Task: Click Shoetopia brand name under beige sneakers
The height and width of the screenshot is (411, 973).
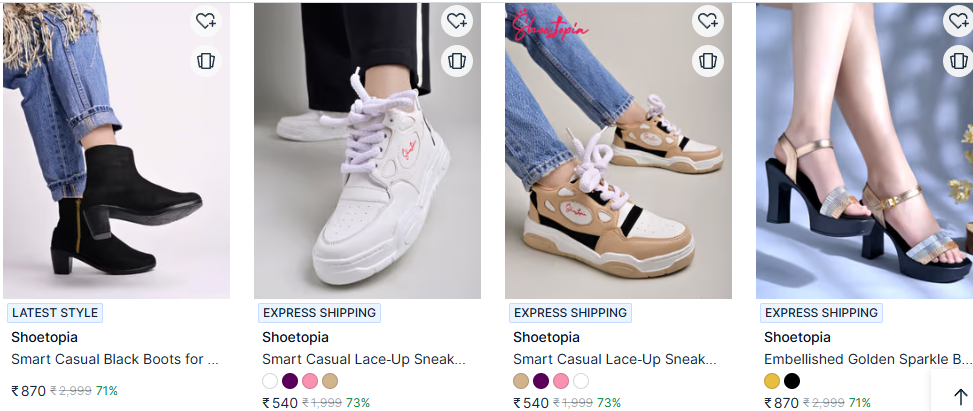Action: coord(546,337)
